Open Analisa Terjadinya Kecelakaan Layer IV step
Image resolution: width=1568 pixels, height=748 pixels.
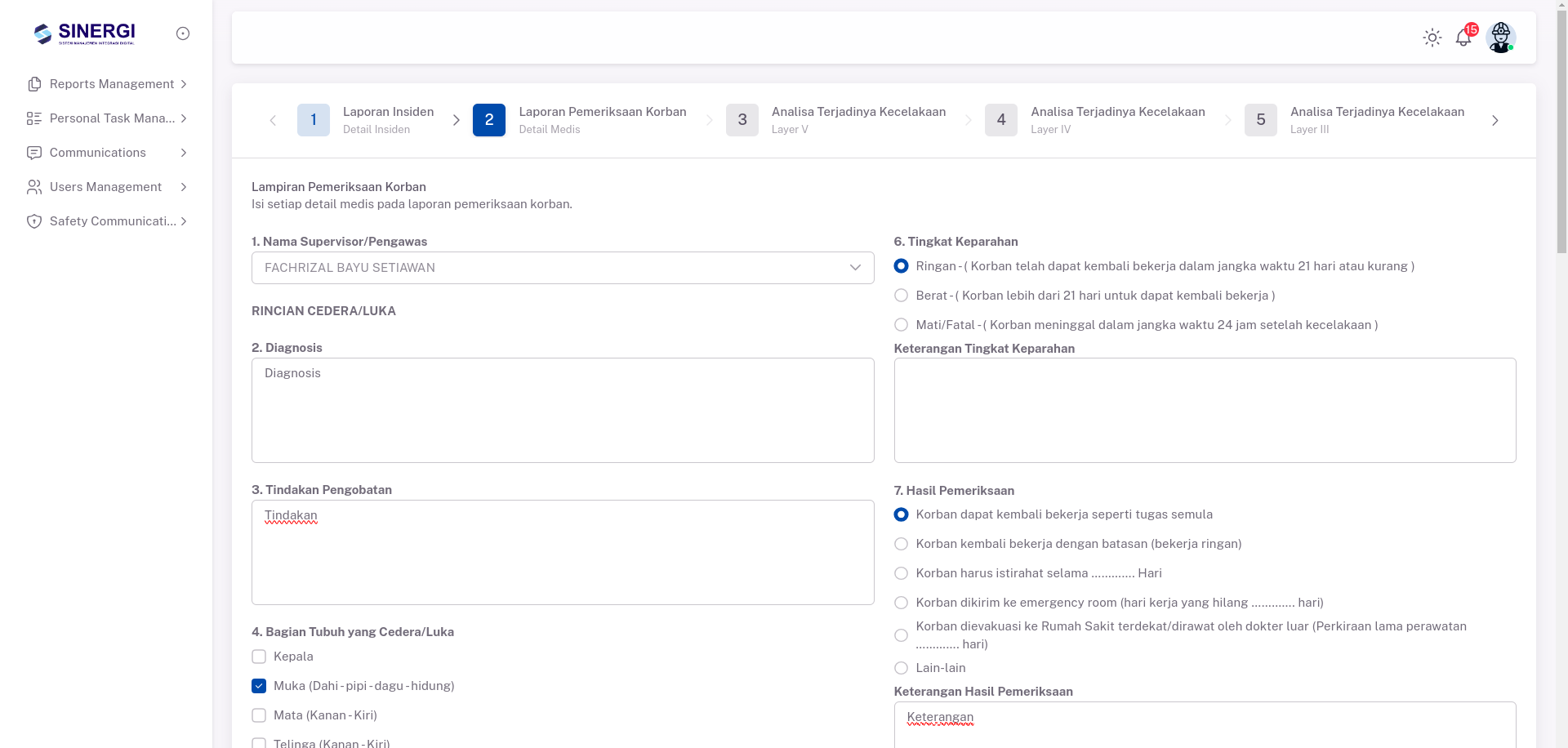click(1095, 120)
